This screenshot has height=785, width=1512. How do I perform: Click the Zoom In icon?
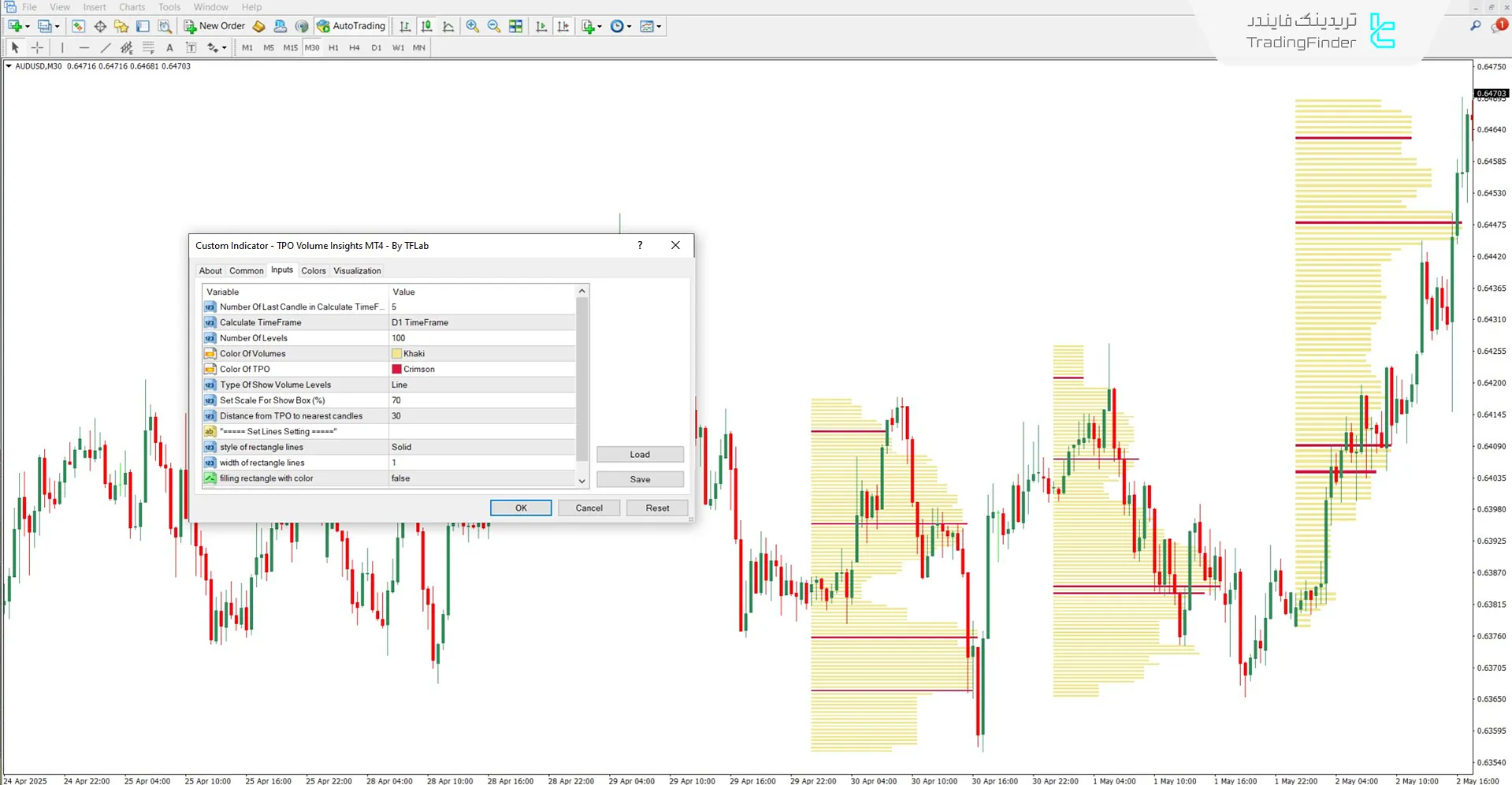473,26
